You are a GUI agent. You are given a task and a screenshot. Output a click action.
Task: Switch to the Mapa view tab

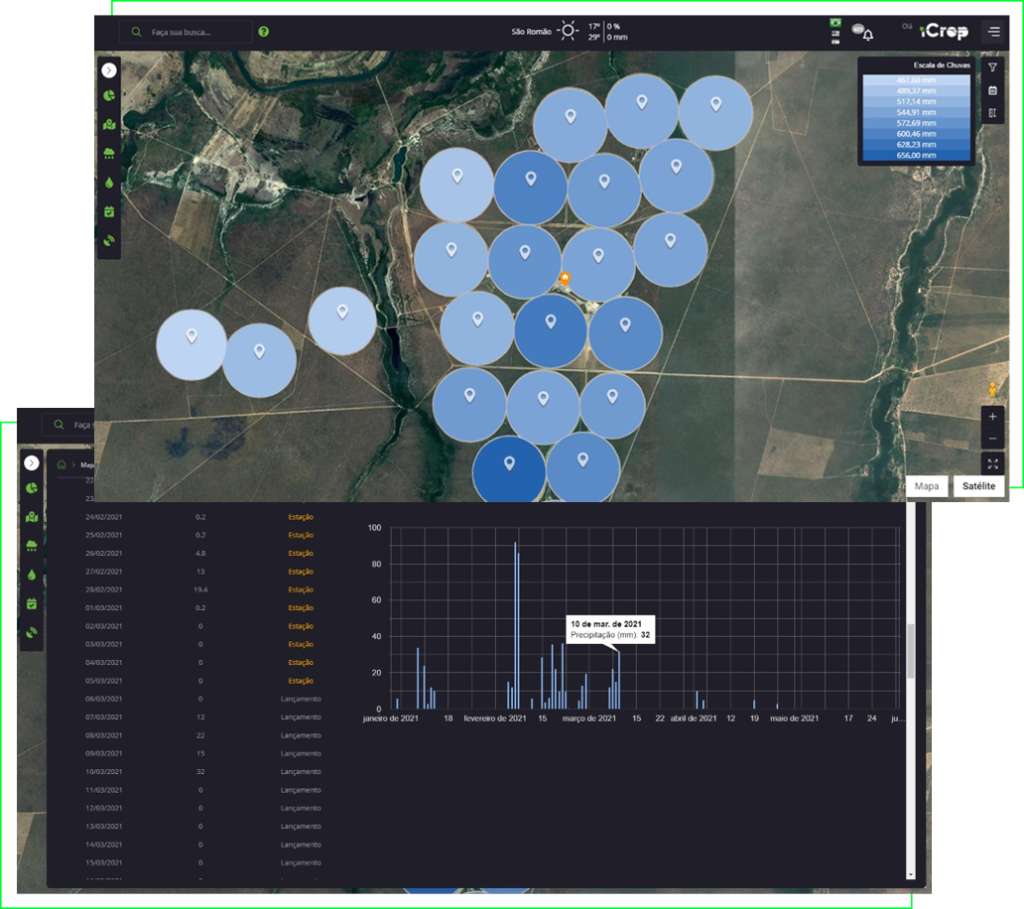(x=926, y=486)
